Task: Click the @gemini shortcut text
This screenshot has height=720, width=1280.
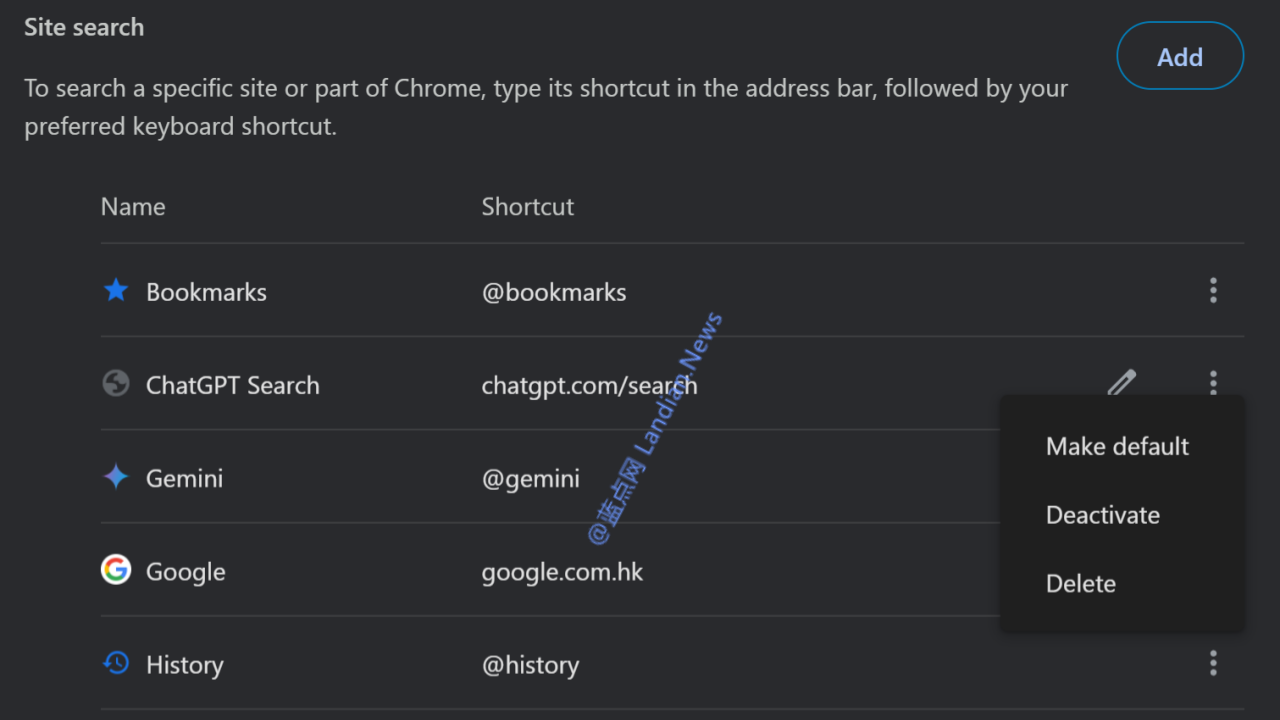Action: [530, 478]
